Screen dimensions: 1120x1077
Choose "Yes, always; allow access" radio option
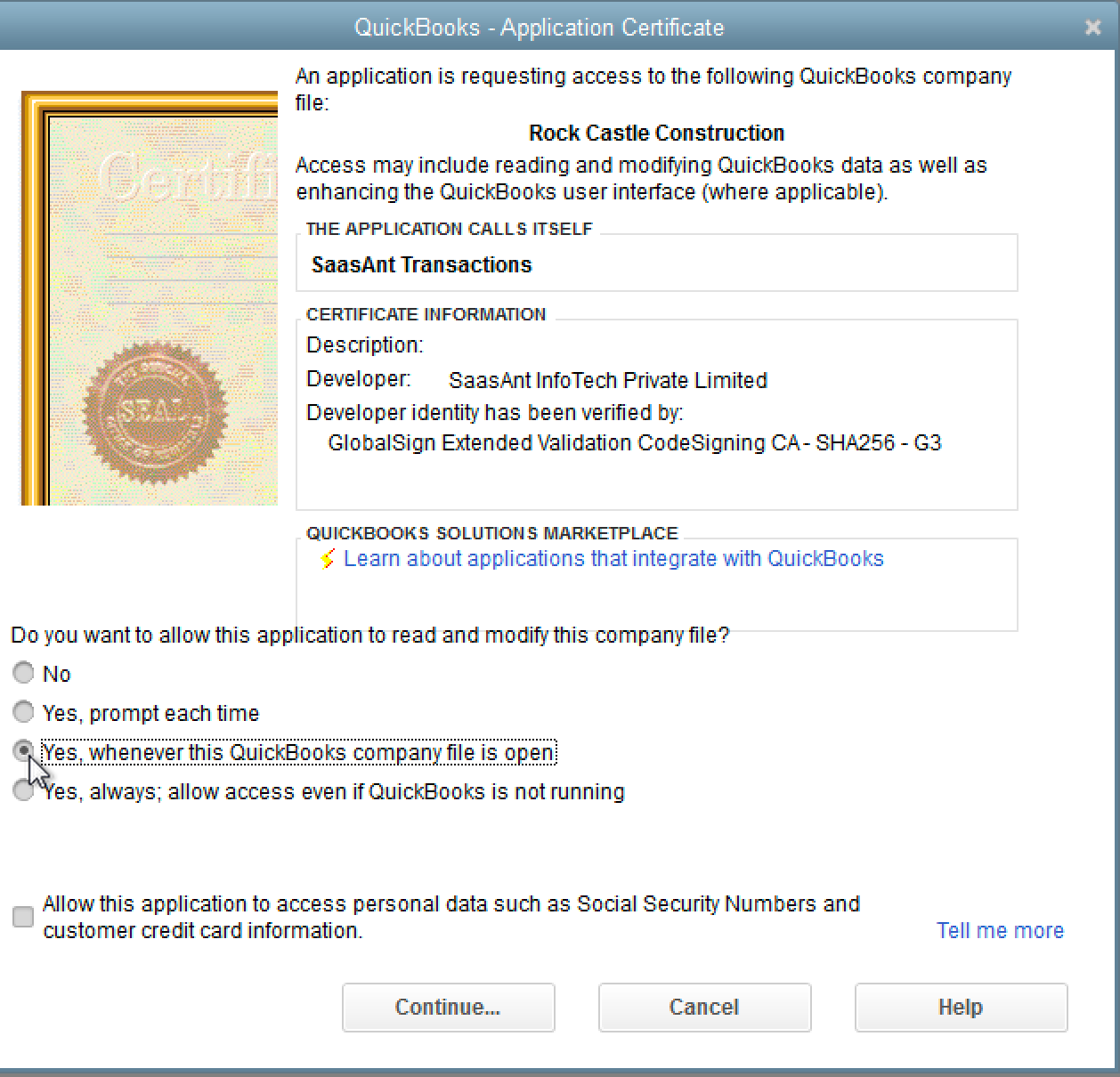point(23,791)
